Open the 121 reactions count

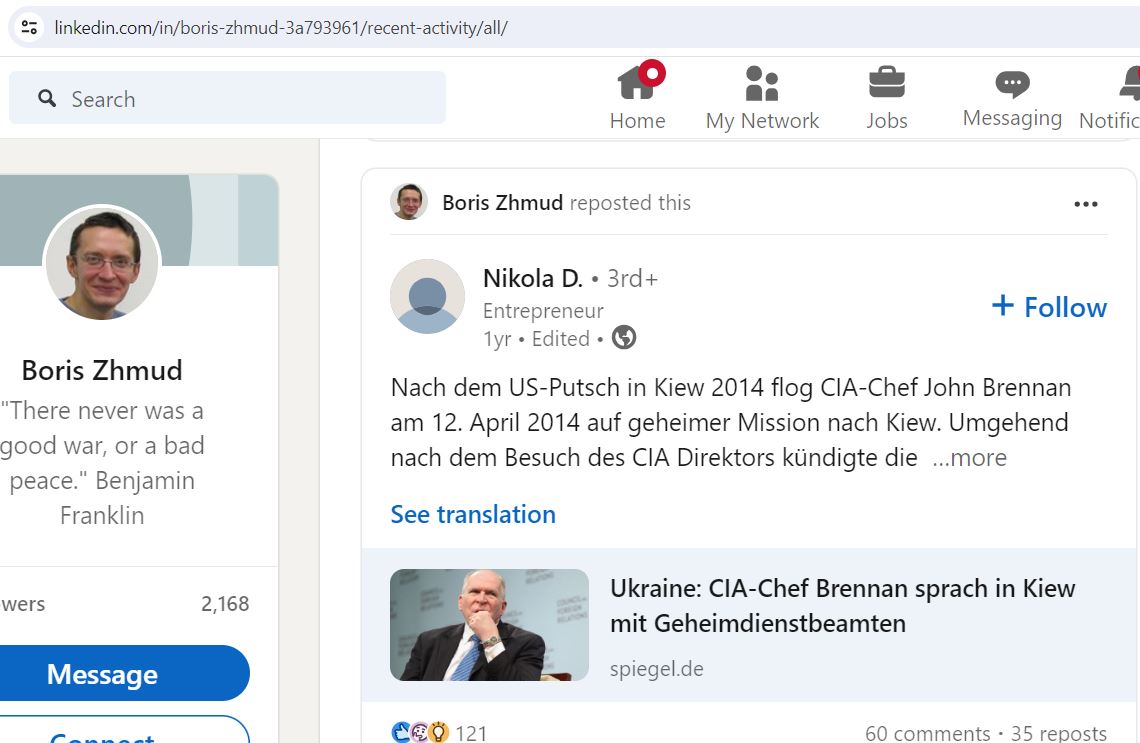click(471, 733)
